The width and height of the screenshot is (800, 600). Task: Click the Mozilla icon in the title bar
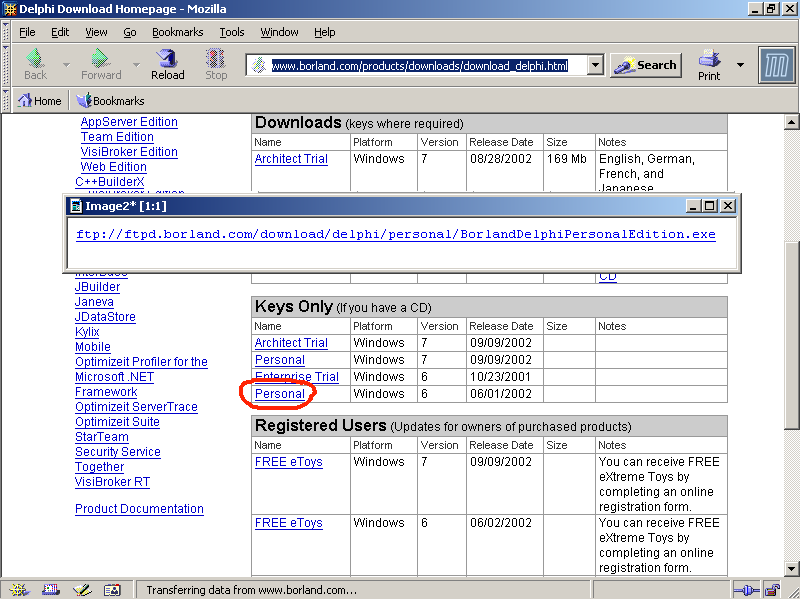pyautogui.click(x=10, y=9)
